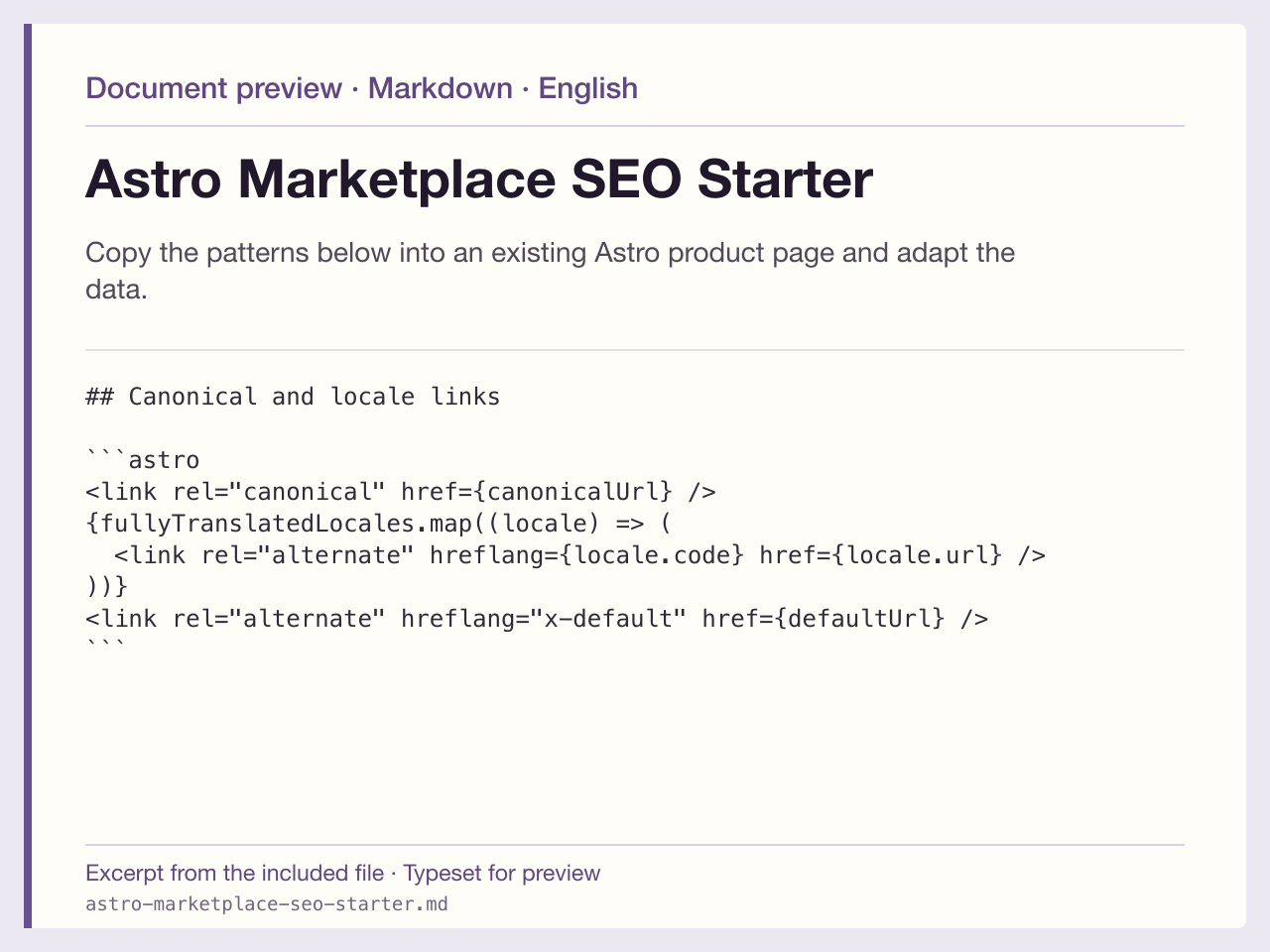
Task: Click the 'Document preview · Markdown · English' header text
Action: pyautogui.click(x=361, y=88)
